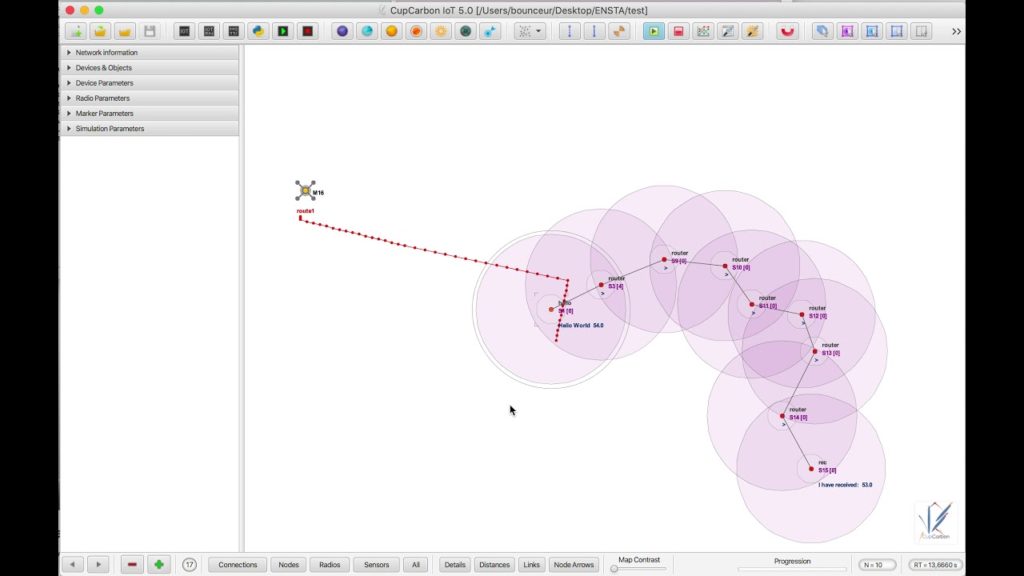Image resolution: width=1024 pixels, height=576 pixels.
Task: Add a cyan globe node icon
Action: (x=367, y=31)
